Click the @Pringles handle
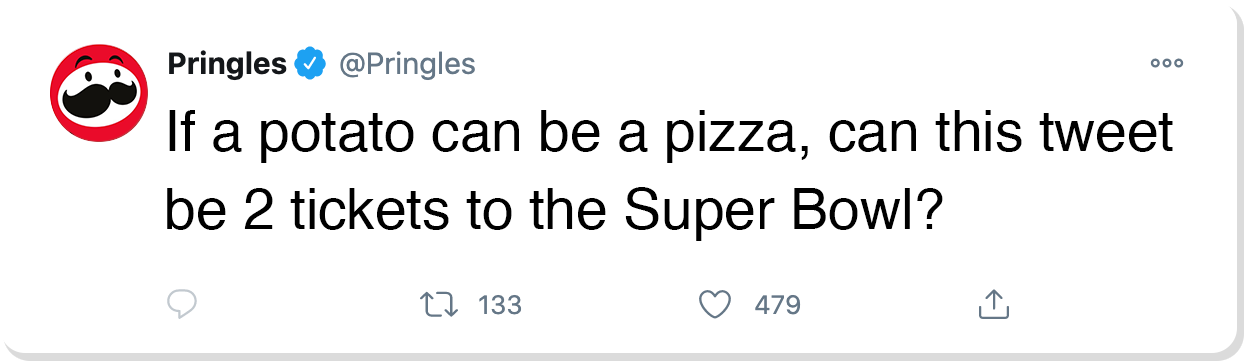Viewport: 1244px width, 361px height. [407, 66]
